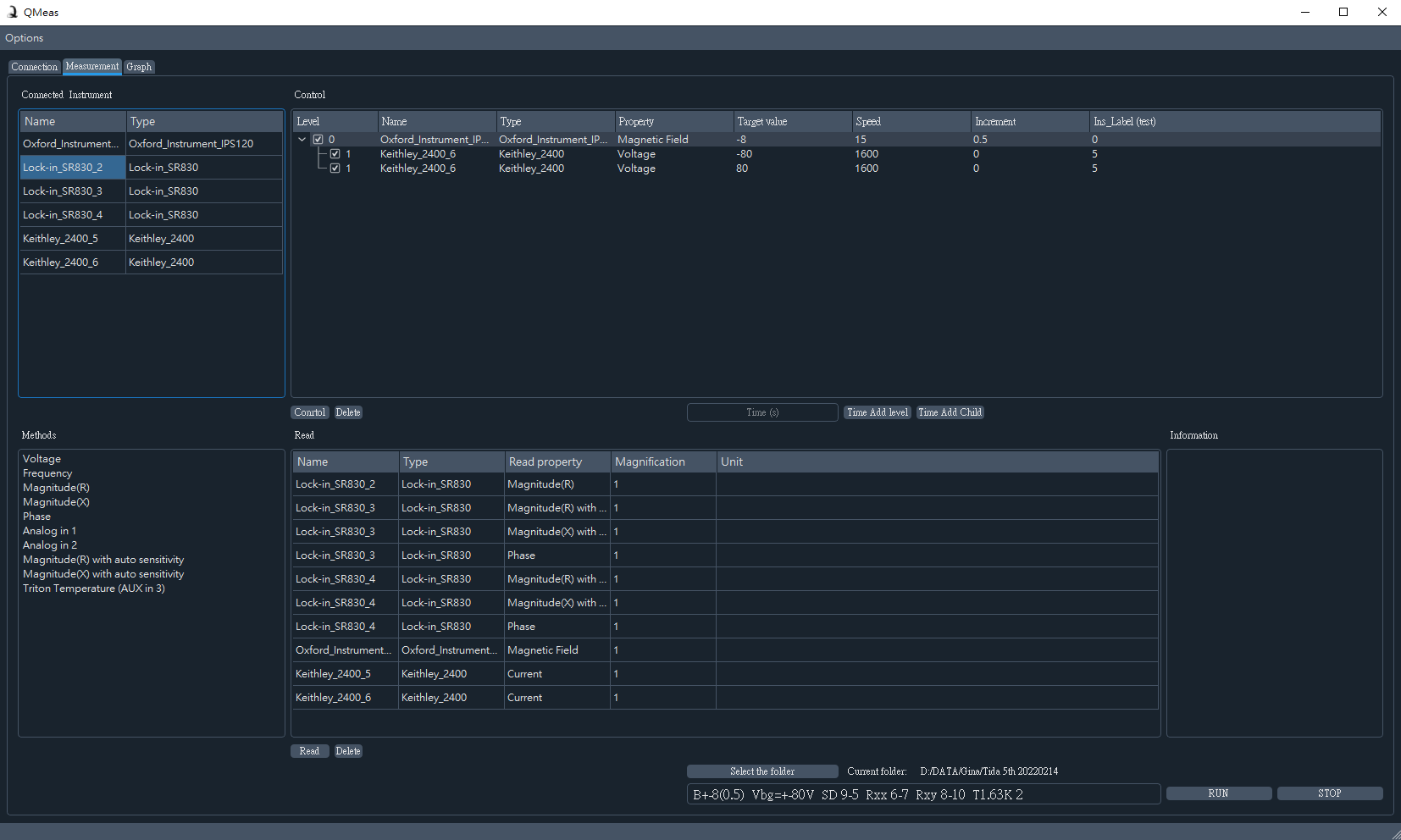Click Delete button under the Control table

[x=348, y=412]
